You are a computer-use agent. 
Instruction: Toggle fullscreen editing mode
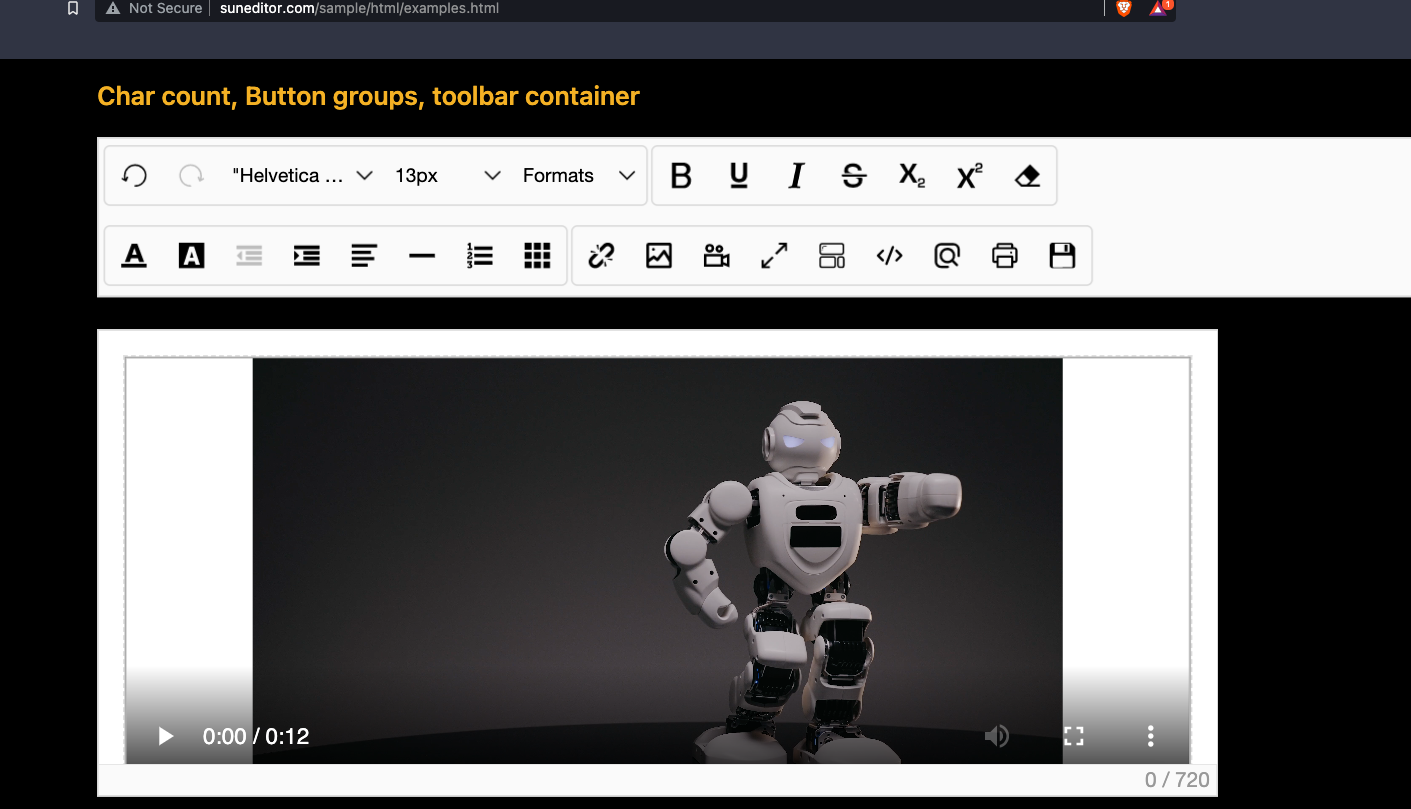(773, 255)
